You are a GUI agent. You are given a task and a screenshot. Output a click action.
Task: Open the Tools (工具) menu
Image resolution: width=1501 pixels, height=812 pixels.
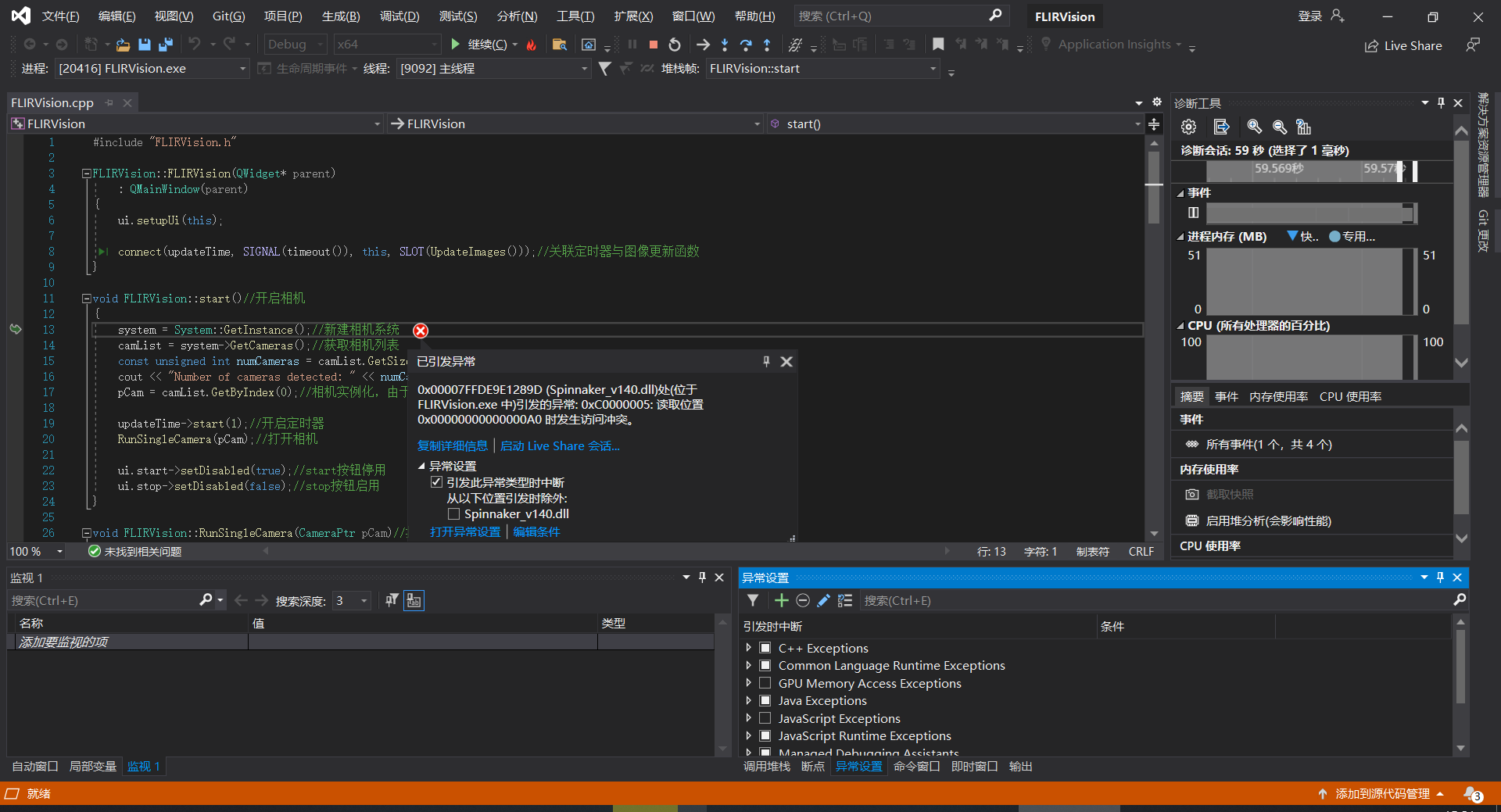pyautogui.click(x=575, y=16)
